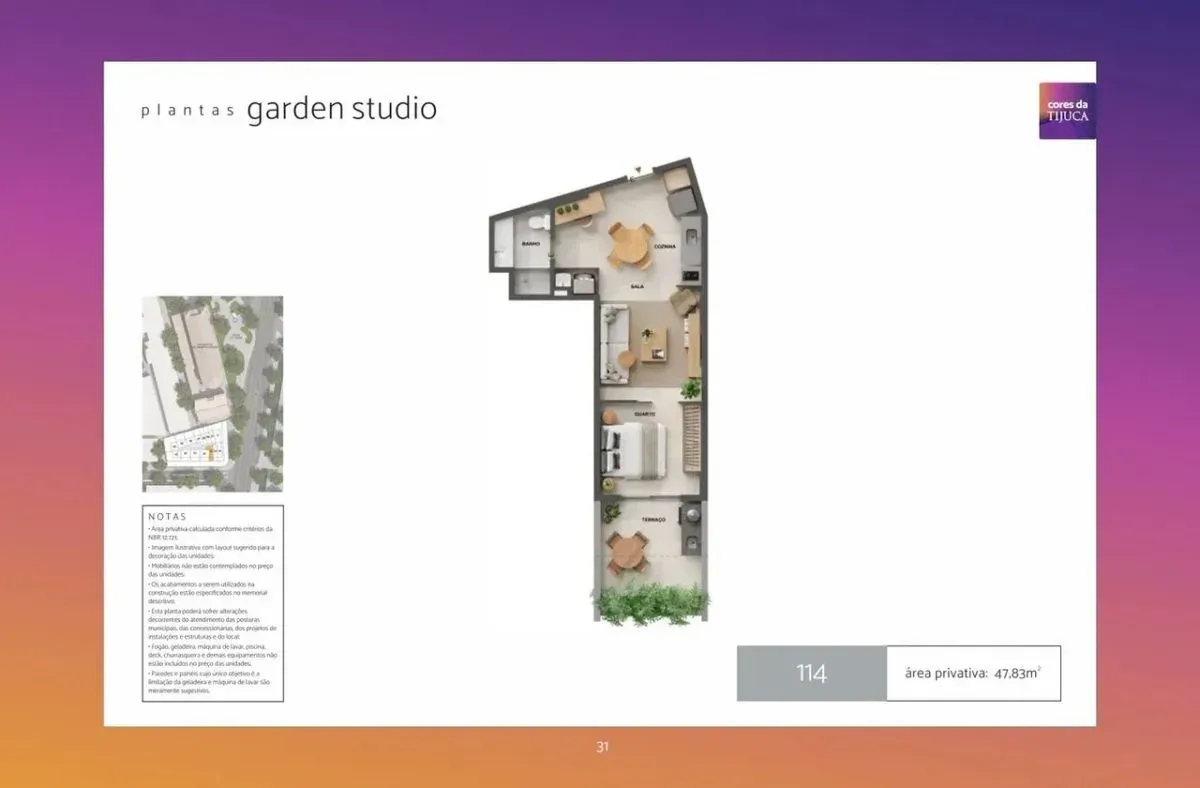This screenshot has width=1200, height=788.
Task: Select the grey sofa in the SALA
Action: pyautogui.click(x=614, y=344)
